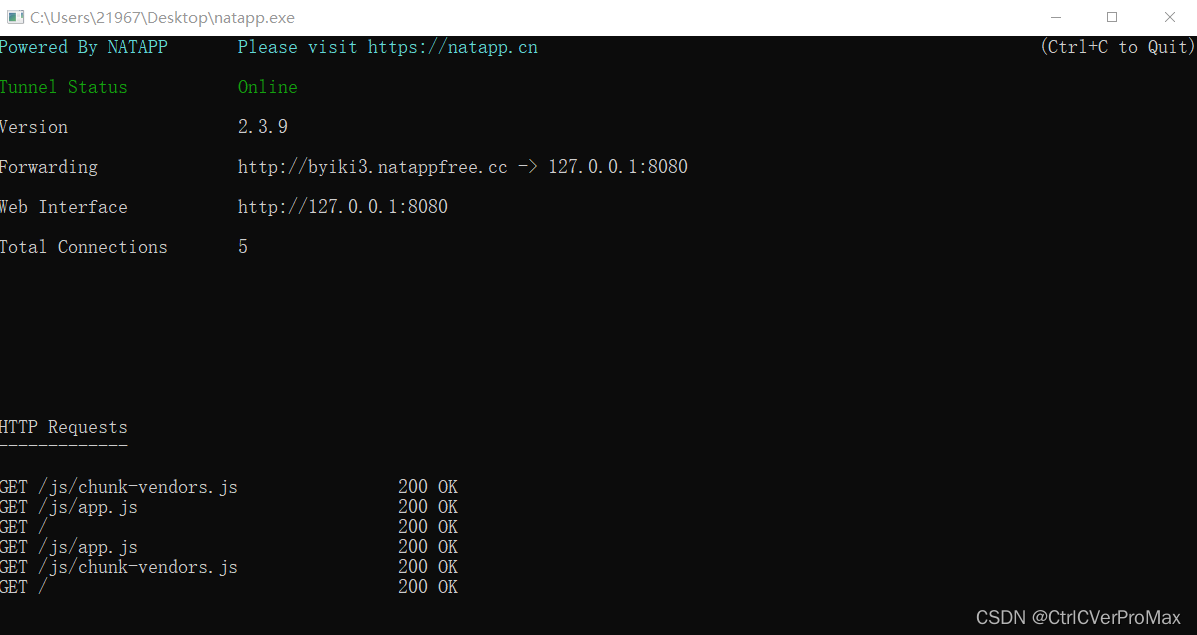Click '200 OK' status of last request row
1197x635 pixels.
click(428, 587)
